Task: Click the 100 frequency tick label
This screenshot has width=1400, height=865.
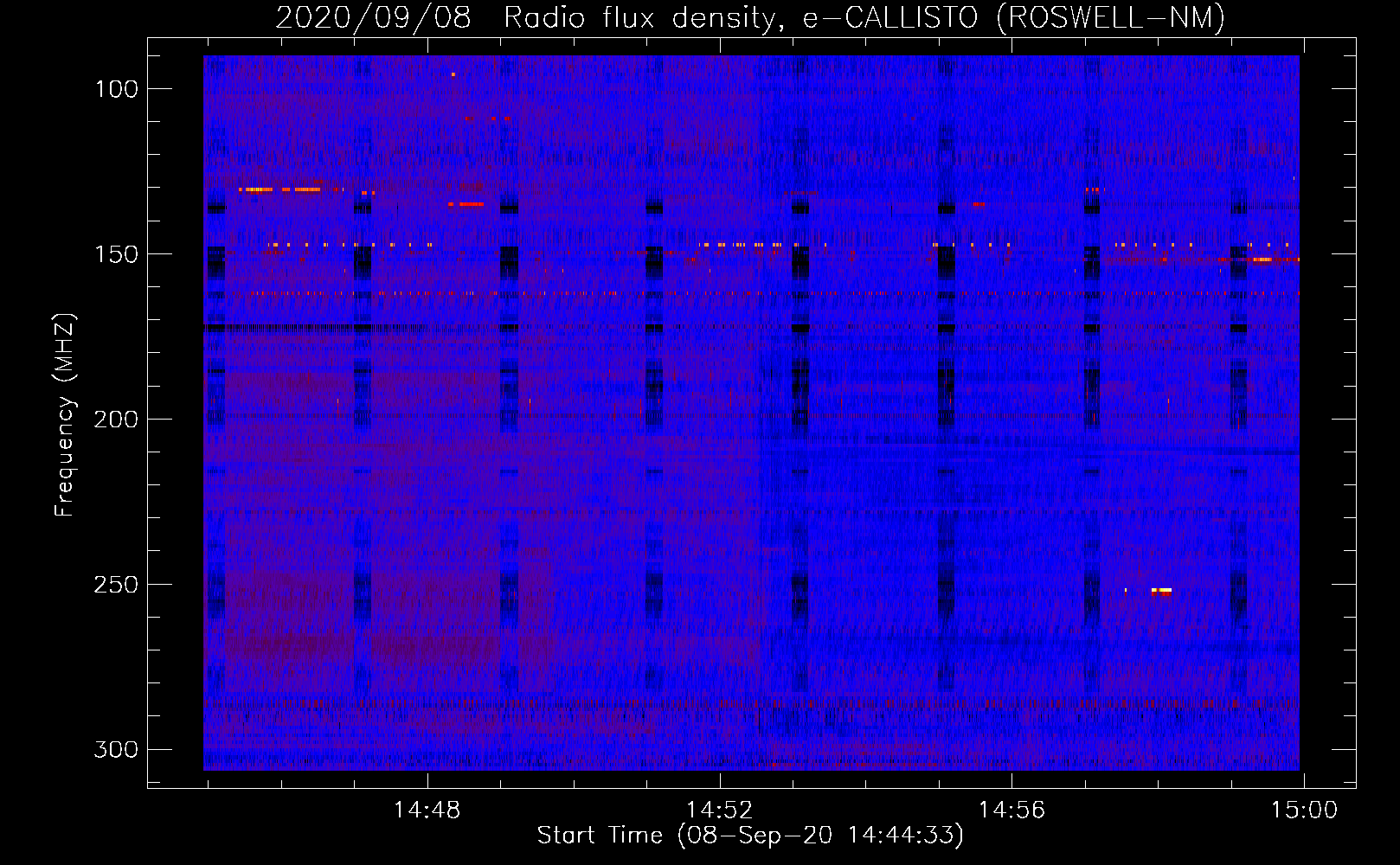Action: (x=117, y=88)
